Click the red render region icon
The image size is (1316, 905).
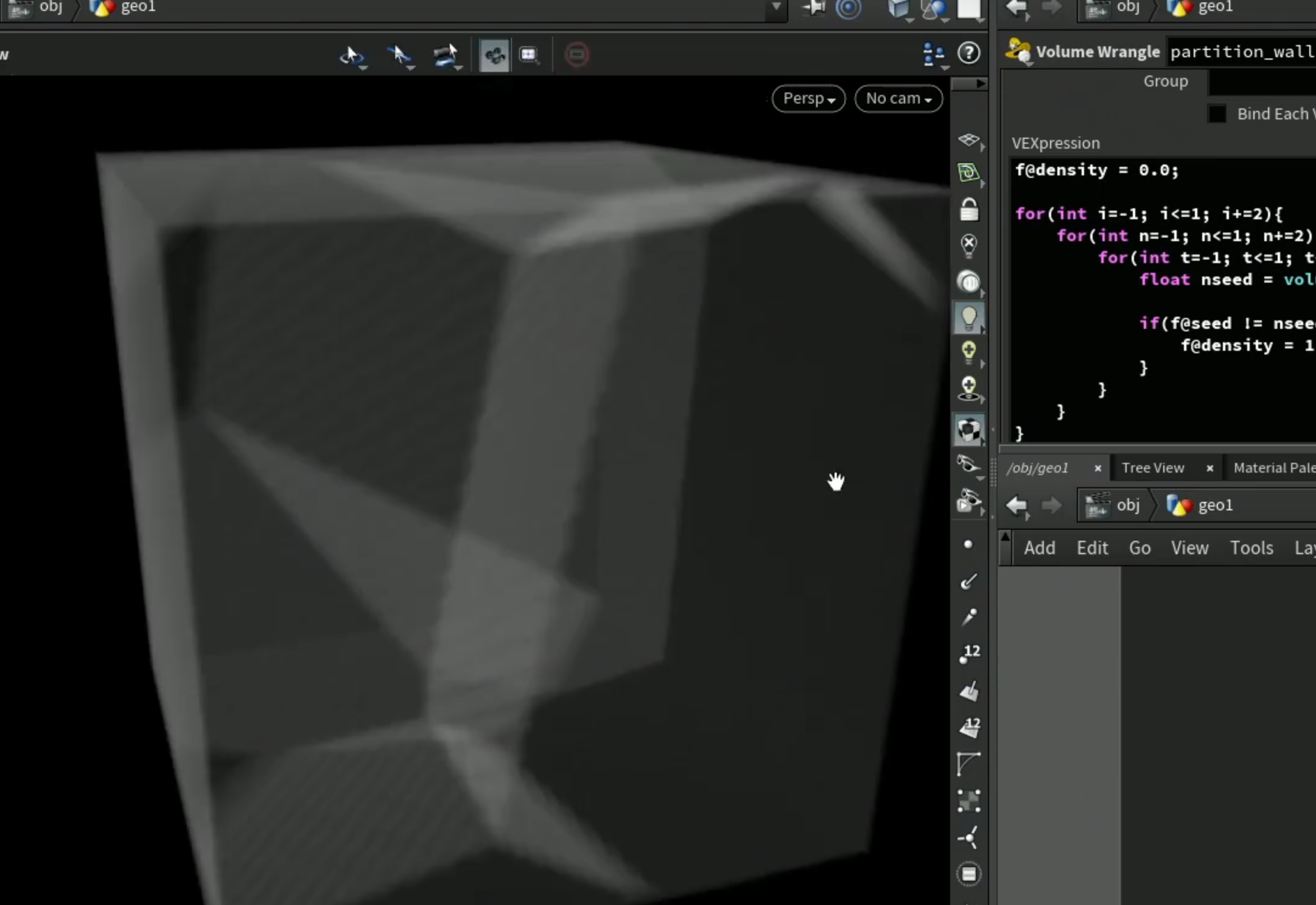tap(576, 55)
